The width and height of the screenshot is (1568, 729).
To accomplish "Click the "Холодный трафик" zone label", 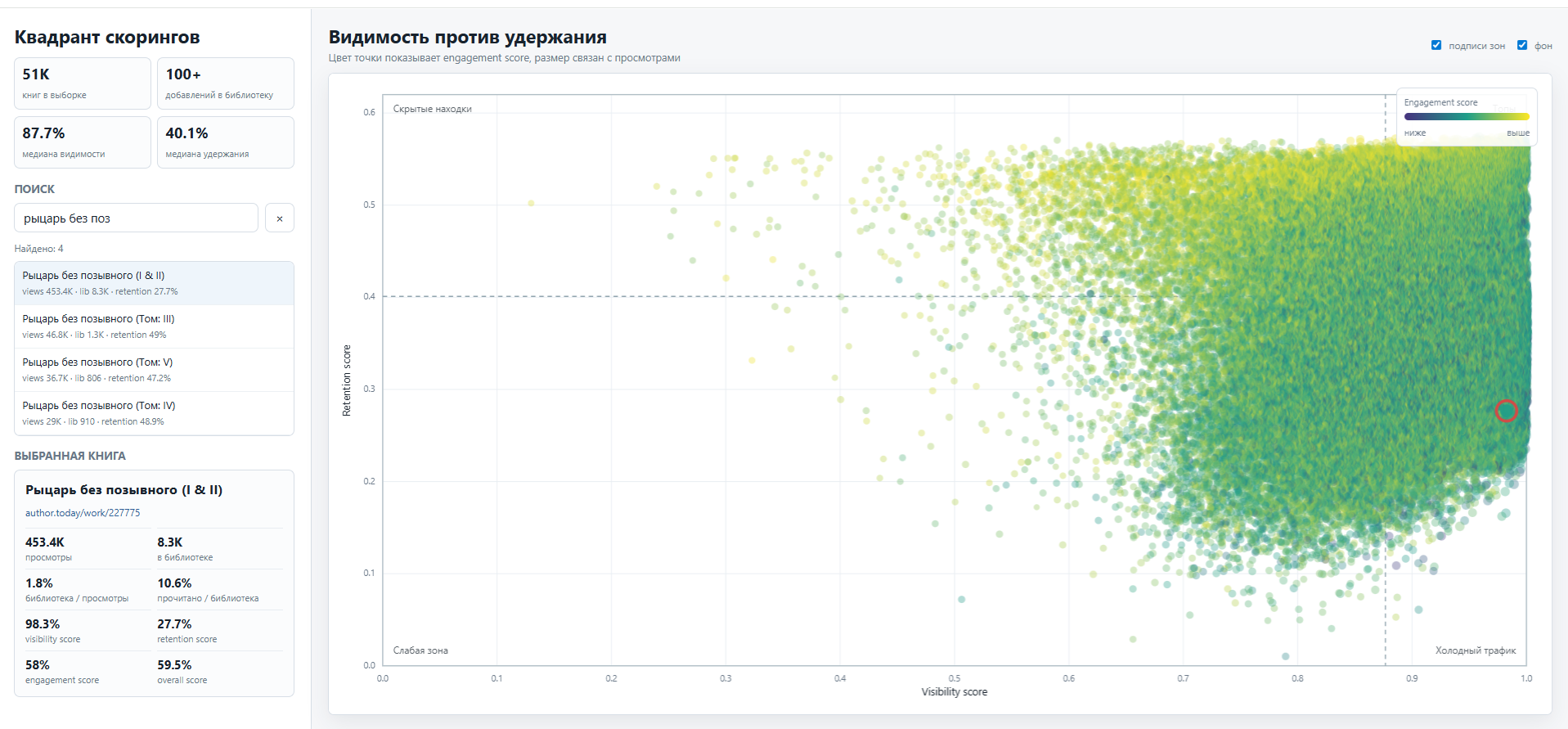I will tap(1476, 650).
